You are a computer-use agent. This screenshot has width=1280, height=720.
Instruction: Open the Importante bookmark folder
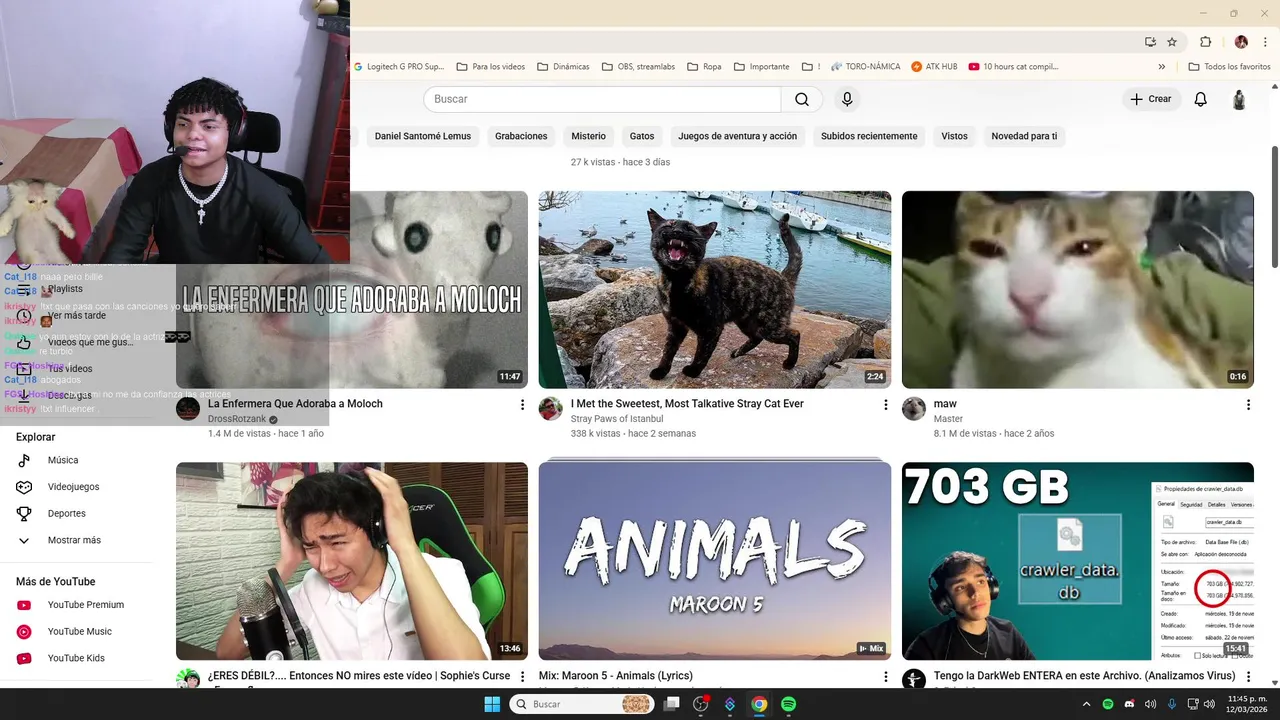(761, 67)
